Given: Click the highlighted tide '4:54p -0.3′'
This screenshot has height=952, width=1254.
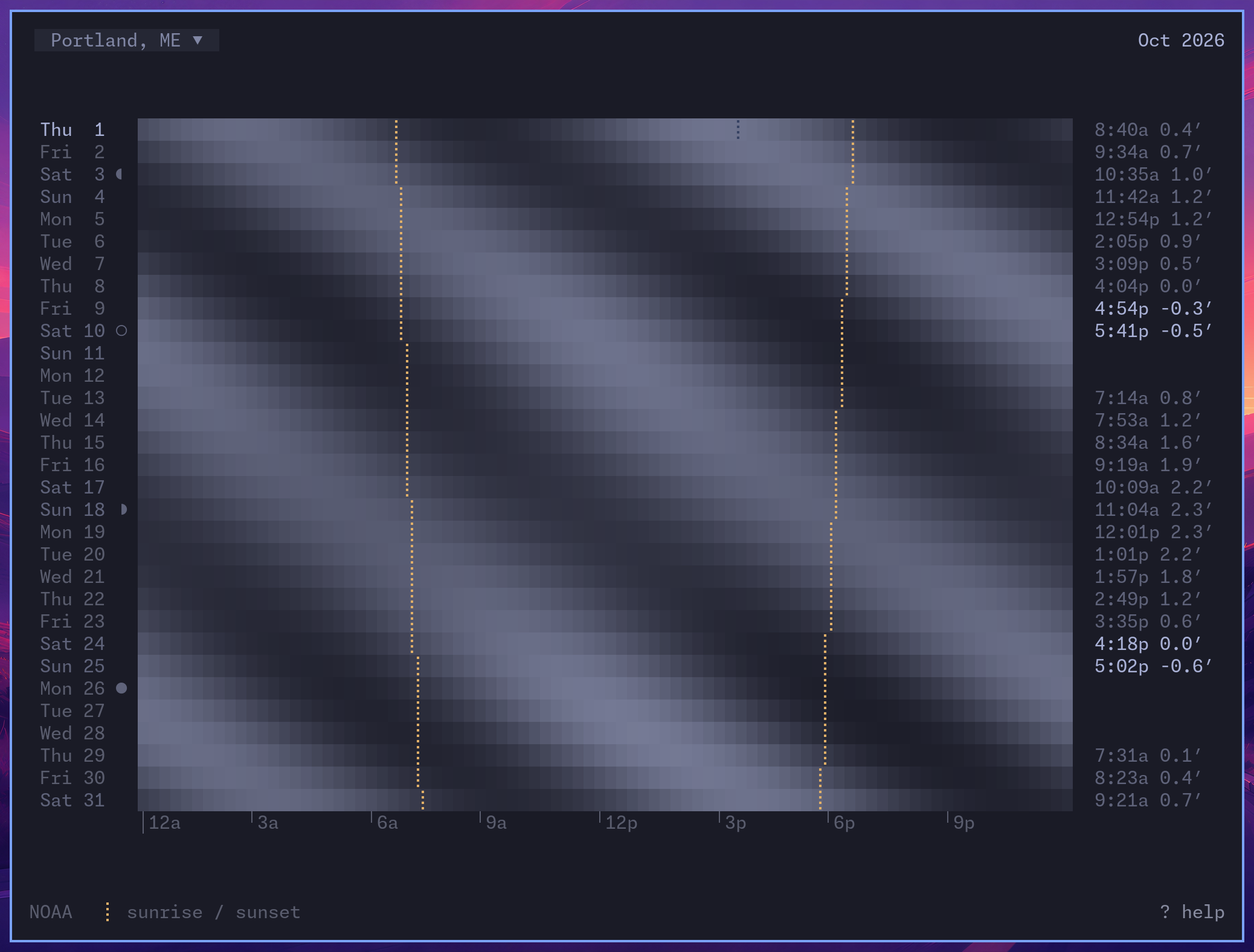Looking at the screenshot, I should (x=1153, y=309).
